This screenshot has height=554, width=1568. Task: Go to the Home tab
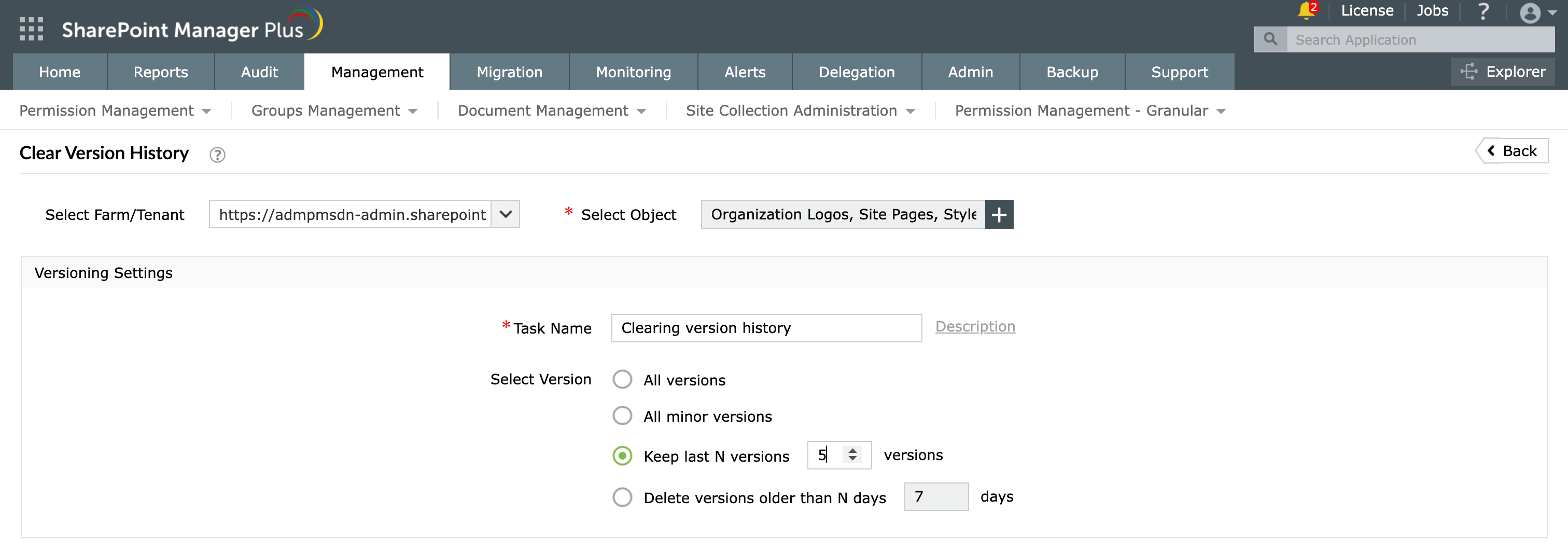[60, 72]
